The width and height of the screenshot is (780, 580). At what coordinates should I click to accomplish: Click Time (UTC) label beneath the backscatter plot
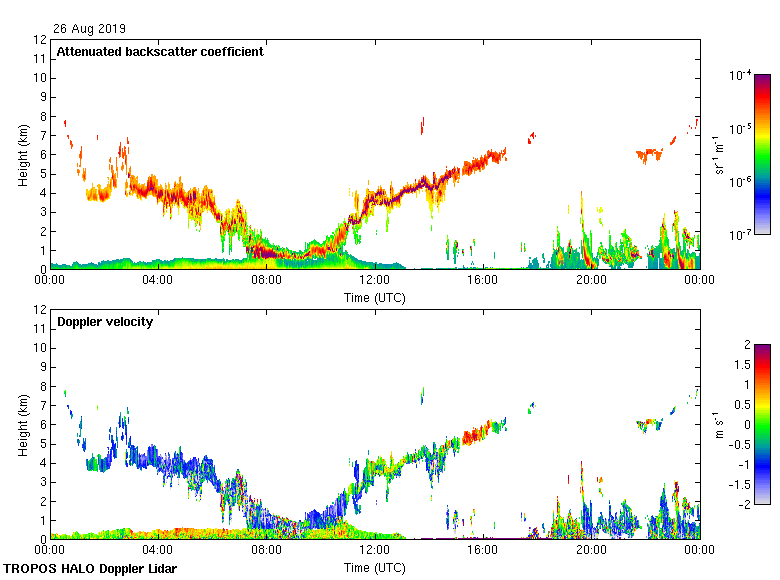[x=374, y=297]
